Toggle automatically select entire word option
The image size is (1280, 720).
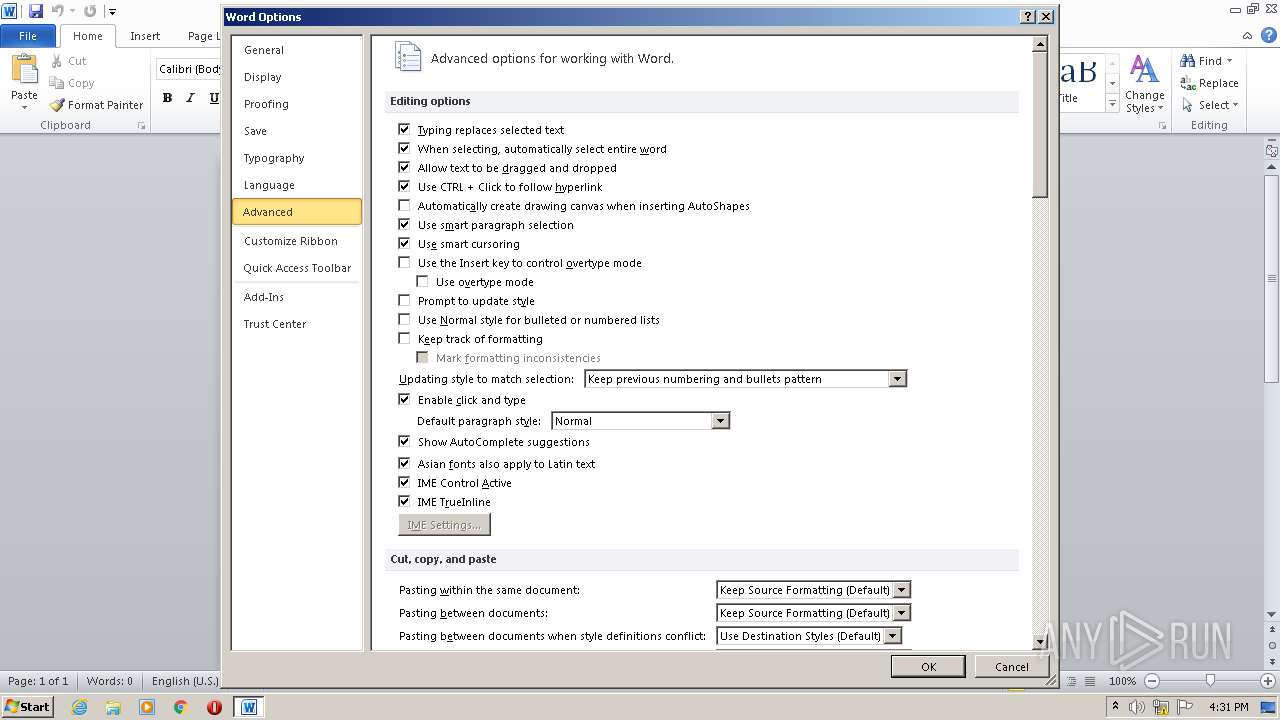coord(404,149)
